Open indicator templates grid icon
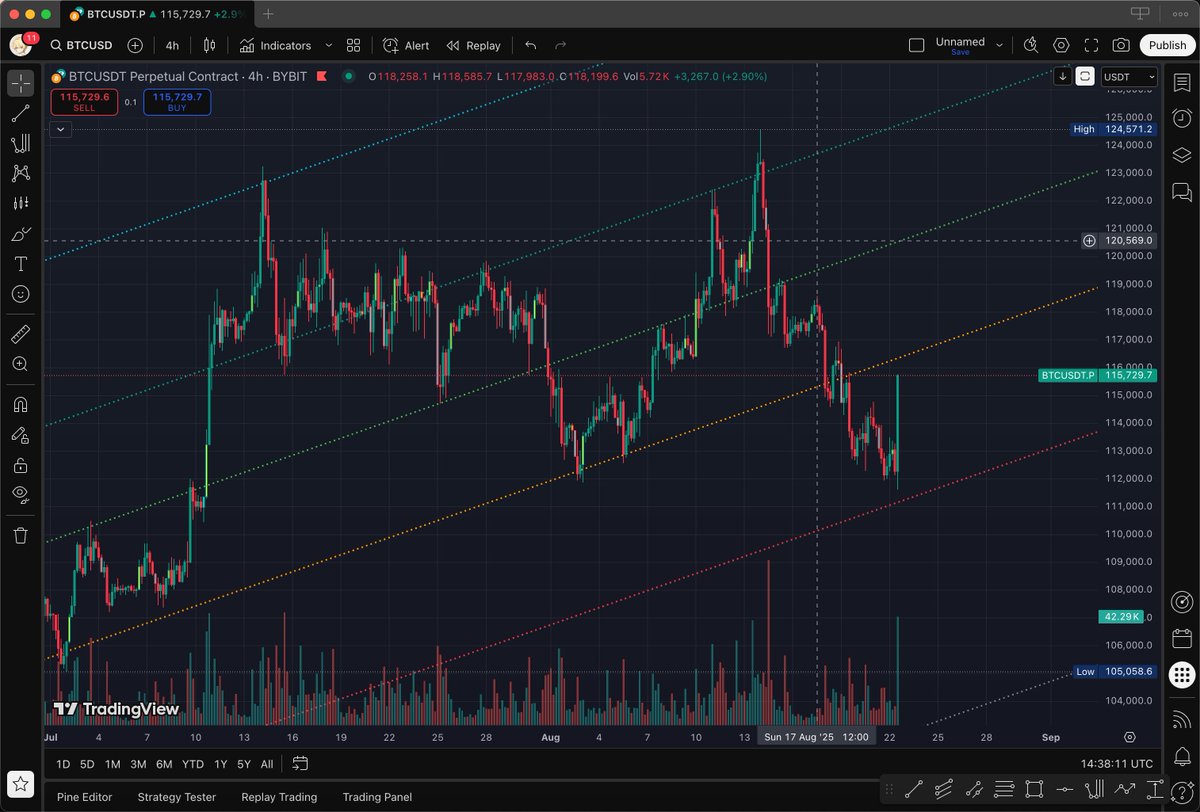The image size is (1200, 812). click(353, 45)
